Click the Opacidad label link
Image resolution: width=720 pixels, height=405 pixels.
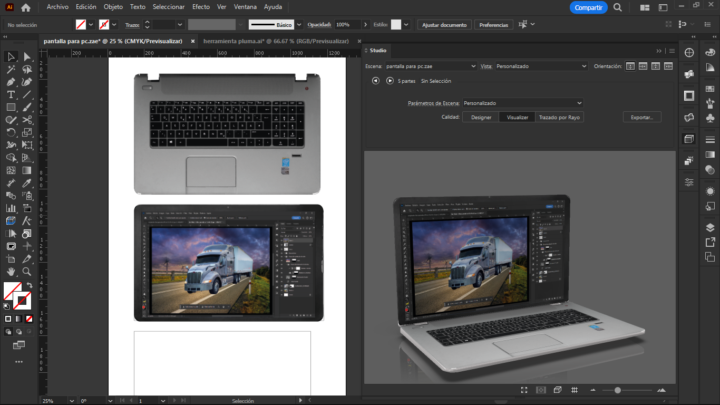pyautogui.click(x=319, y=25)
